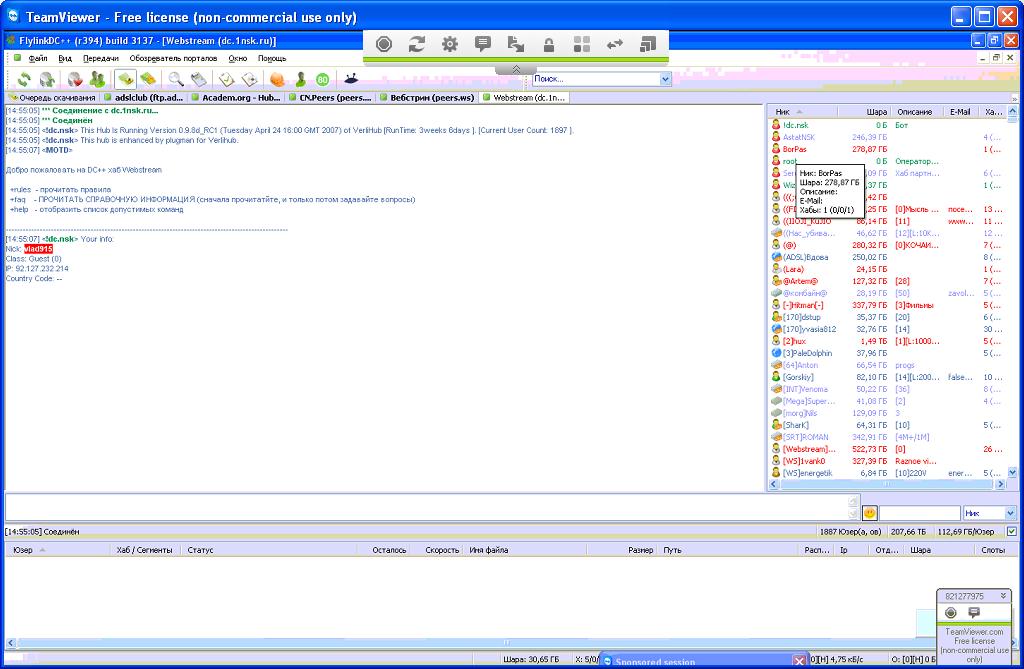Switch to the Academ.org - Hub... tab
Screen dimensions: 1024x669
click(x=236, y=97)
